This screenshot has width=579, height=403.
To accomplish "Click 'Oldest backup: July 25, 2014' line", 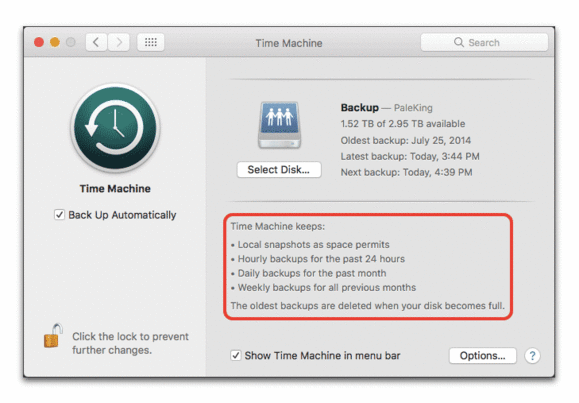I will pos(405,140).
